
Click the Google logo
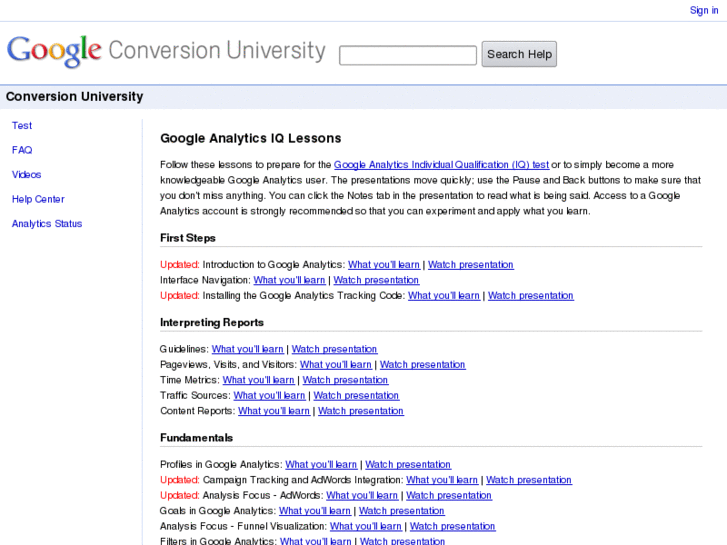(55, 51)
